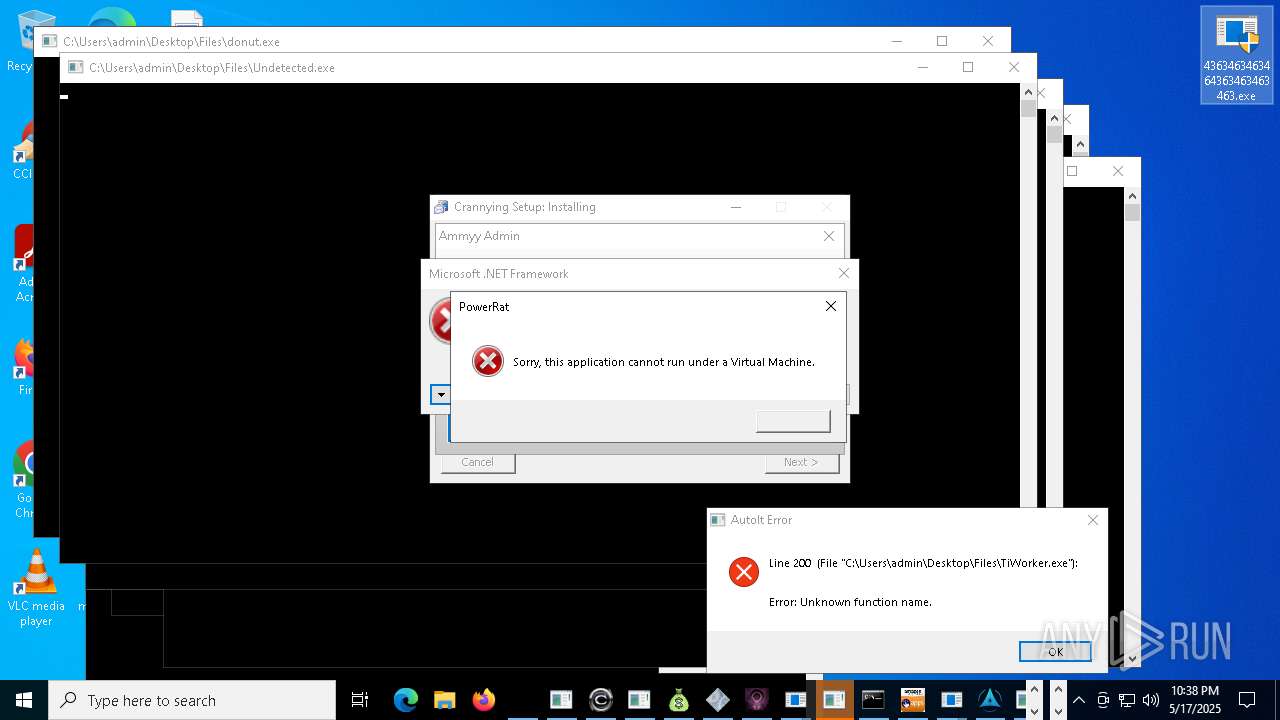Expand details arrow in the .NET Framework dialog

click(440, 394)
